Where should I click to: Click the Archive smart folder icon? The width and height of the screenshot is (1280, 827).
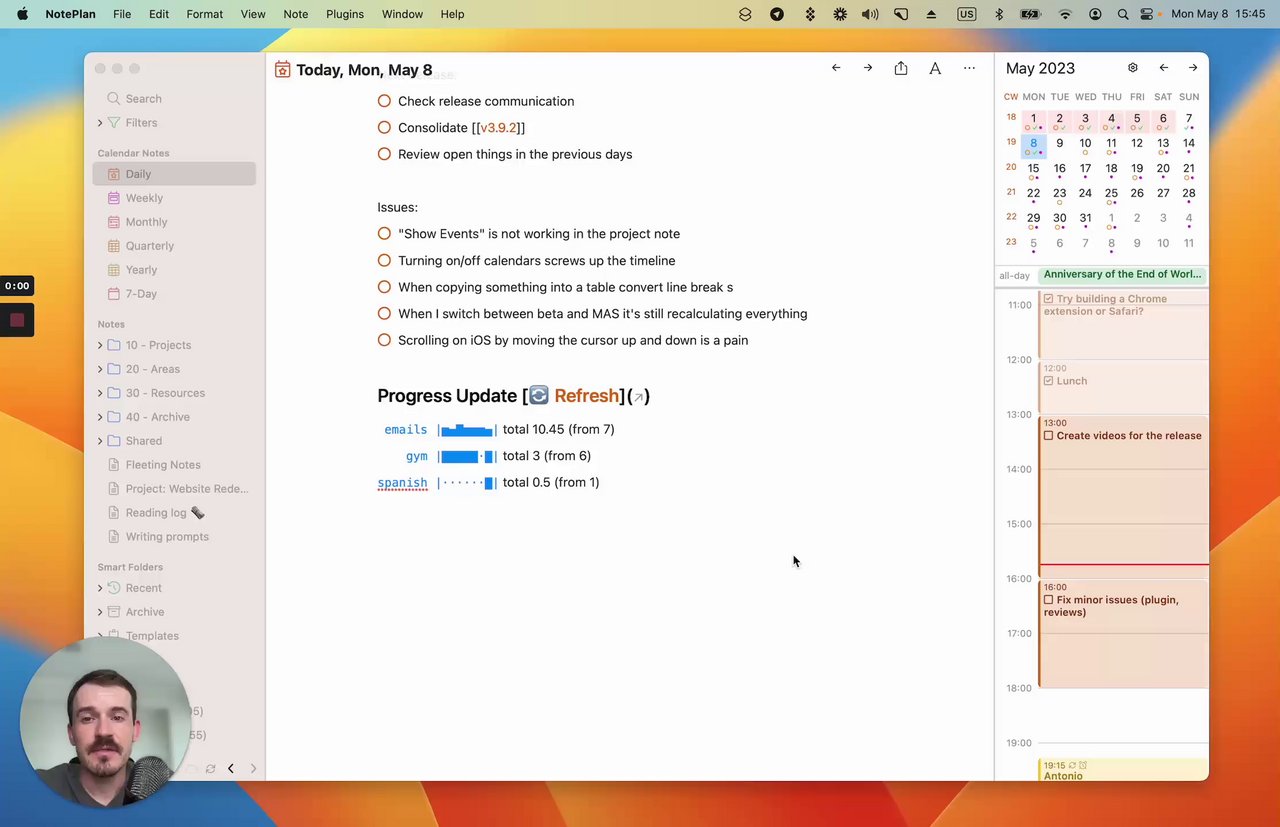pyautogui.click(x=114, y=612)
